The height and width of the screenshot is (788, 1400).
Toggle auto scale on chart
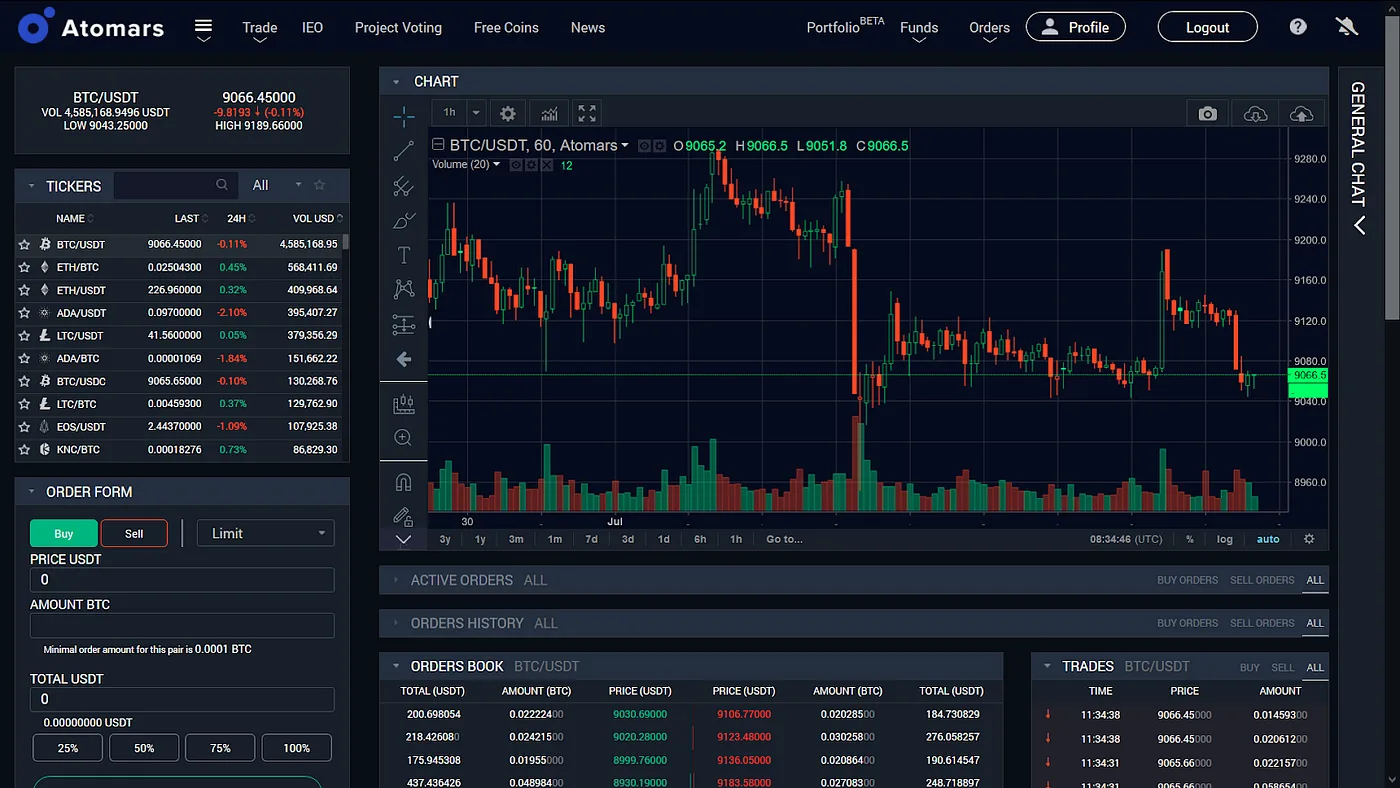click(1268, 539)
